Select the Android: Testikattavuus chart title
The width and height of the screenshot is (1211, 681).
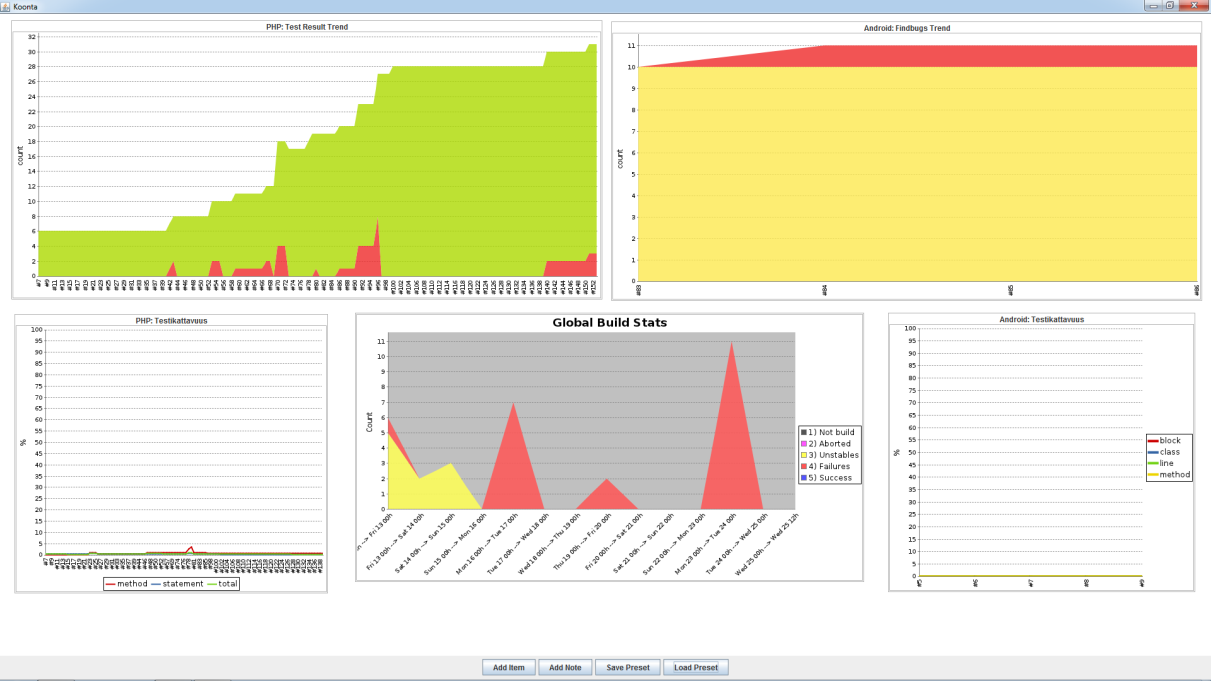click(1041, 320)
